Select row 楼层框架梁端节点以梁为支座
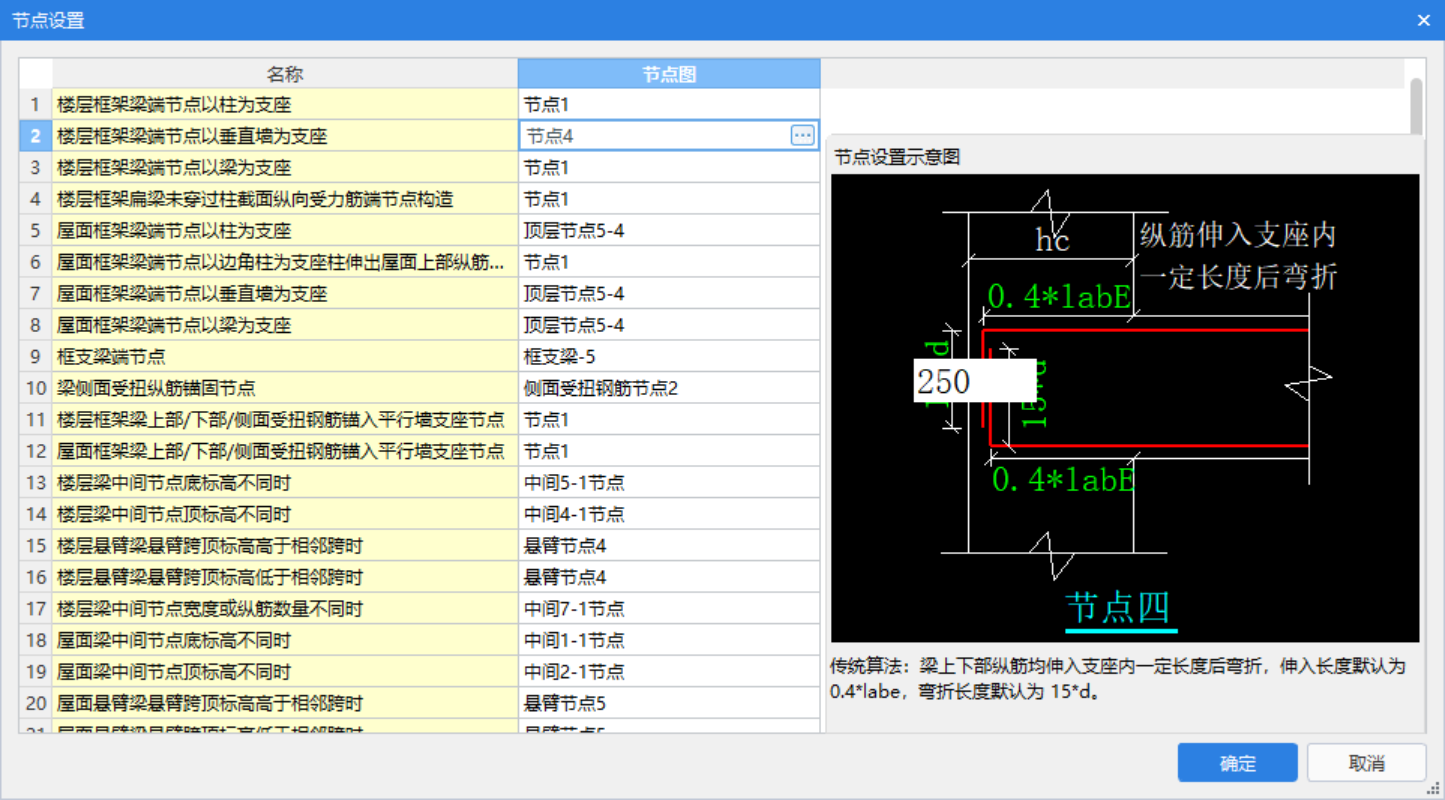Viewport: 1445px width, 800px height. click(x=285, y=167)
